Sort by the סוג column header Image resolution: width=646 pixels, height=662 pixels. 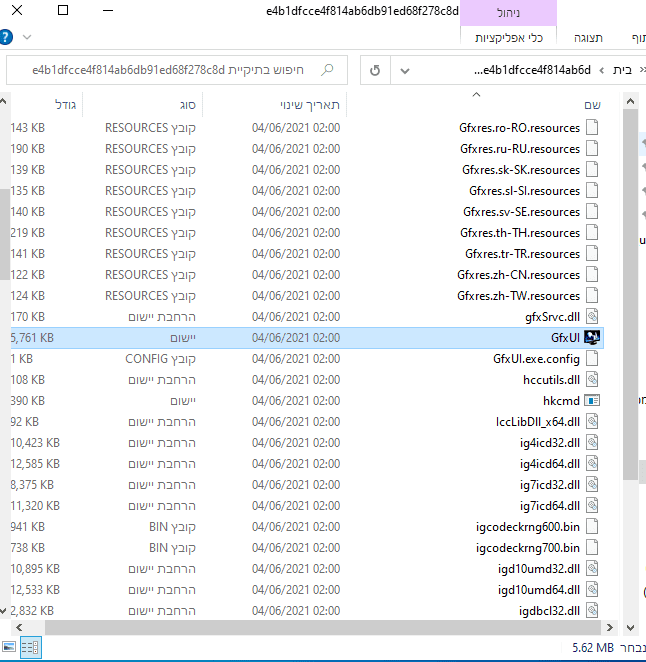click(187, 105)
